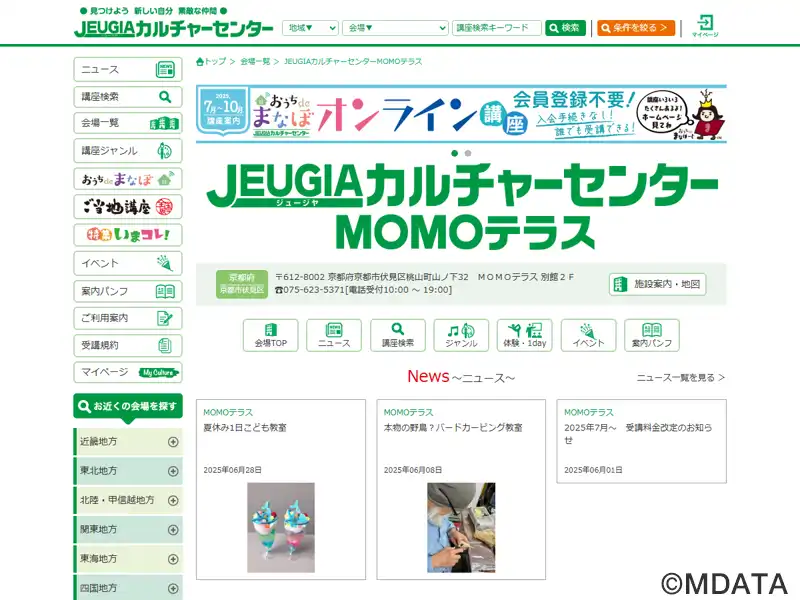
Task: Click the おうちdeまなぼ sidebar banner
Action: click(128, 179)
